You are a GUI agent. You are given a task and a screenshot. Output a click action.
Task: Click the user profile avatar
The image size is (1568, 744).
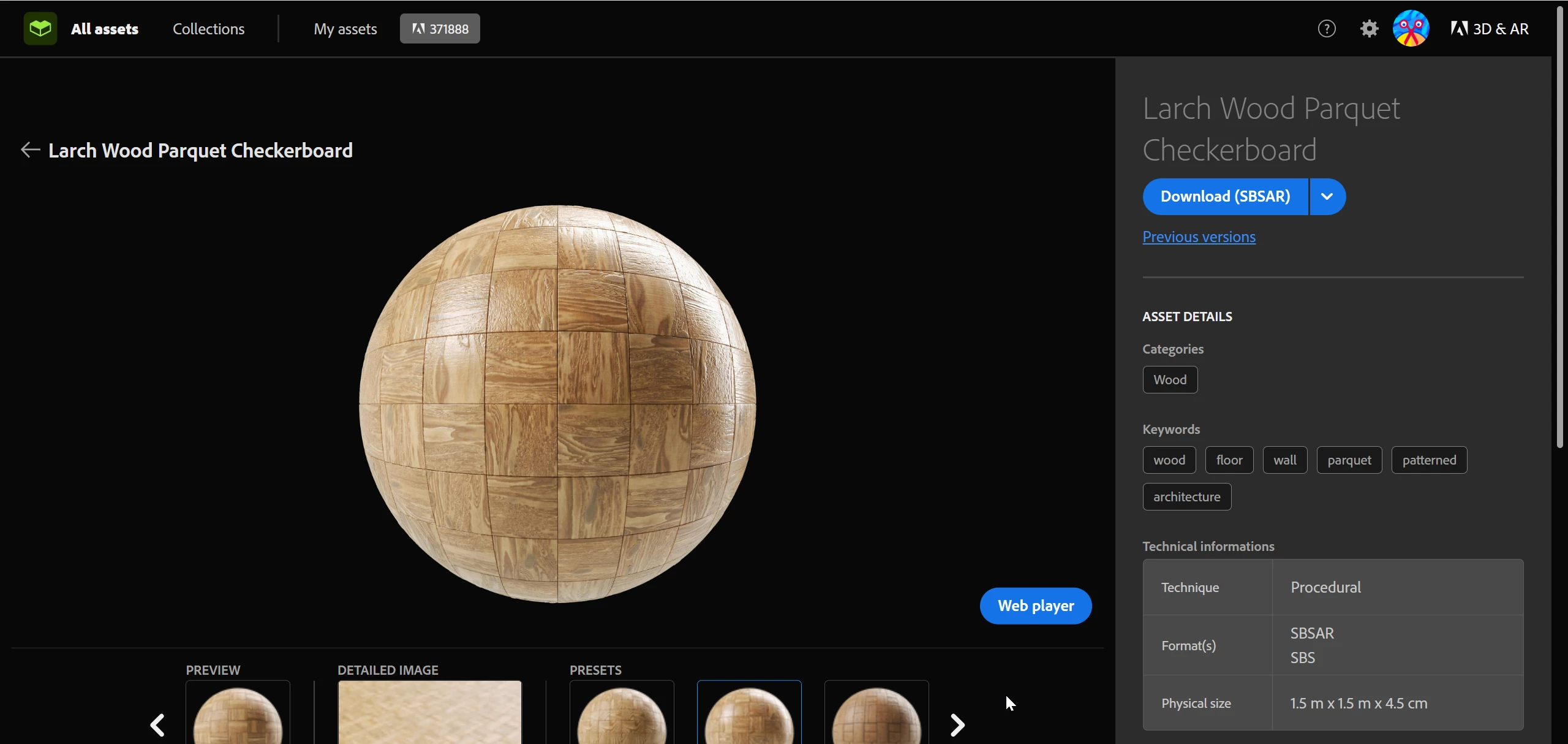click(x=1411, y=28)
